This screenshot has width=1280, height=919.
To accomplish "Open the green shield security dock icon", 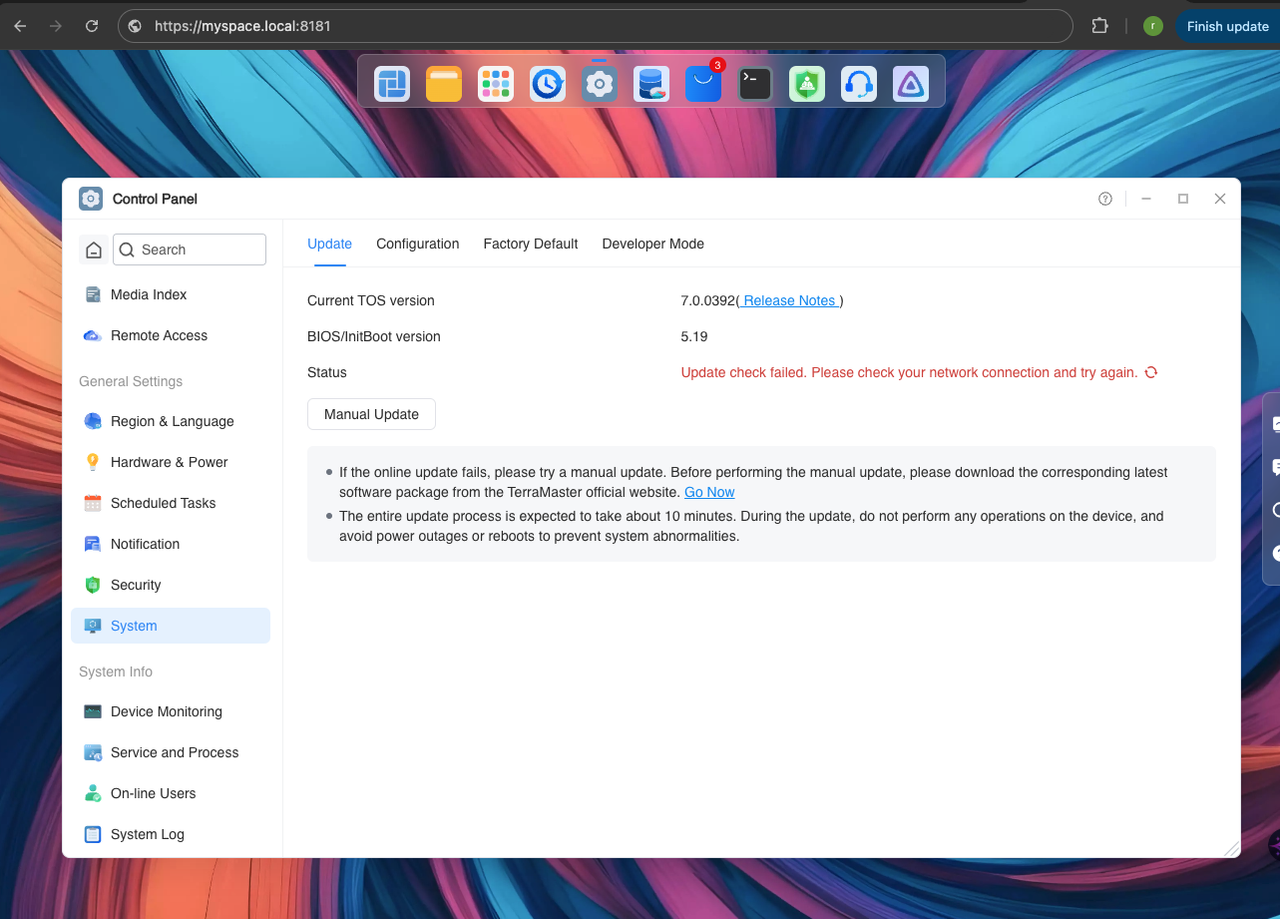I will [807, 84].
